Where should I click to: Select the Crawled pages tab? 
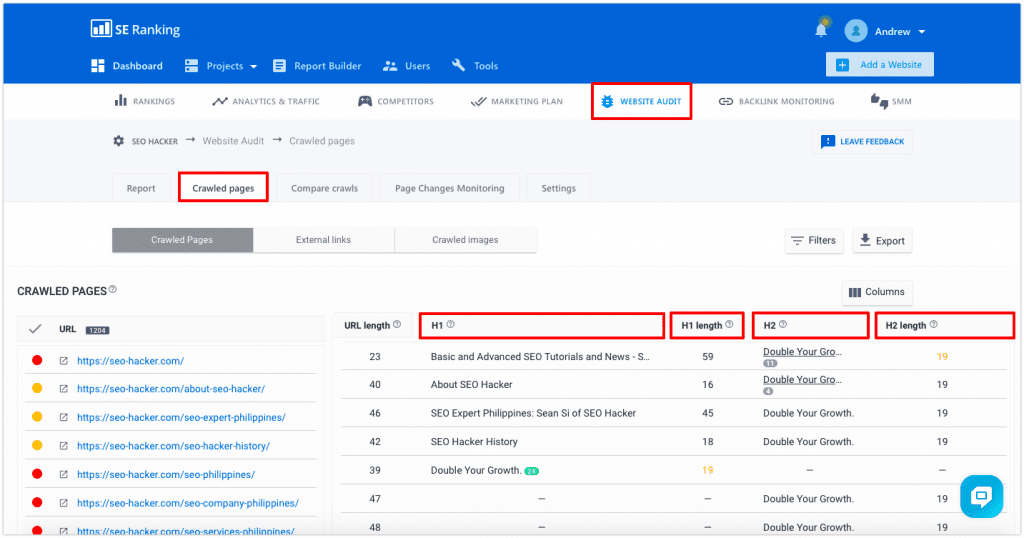[223, 188]
